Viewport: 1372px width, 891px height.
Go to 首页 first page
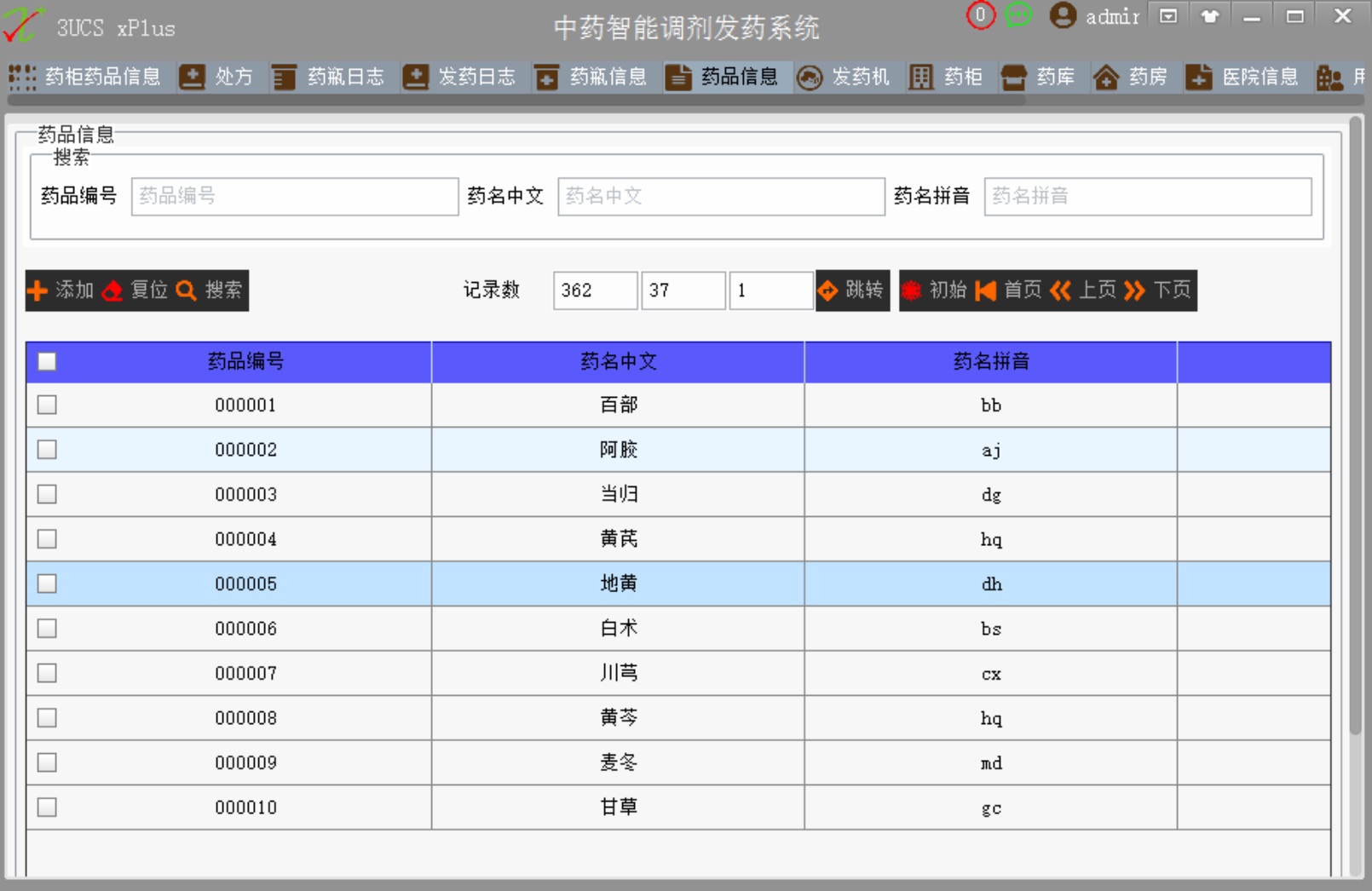click(1009, 290)
